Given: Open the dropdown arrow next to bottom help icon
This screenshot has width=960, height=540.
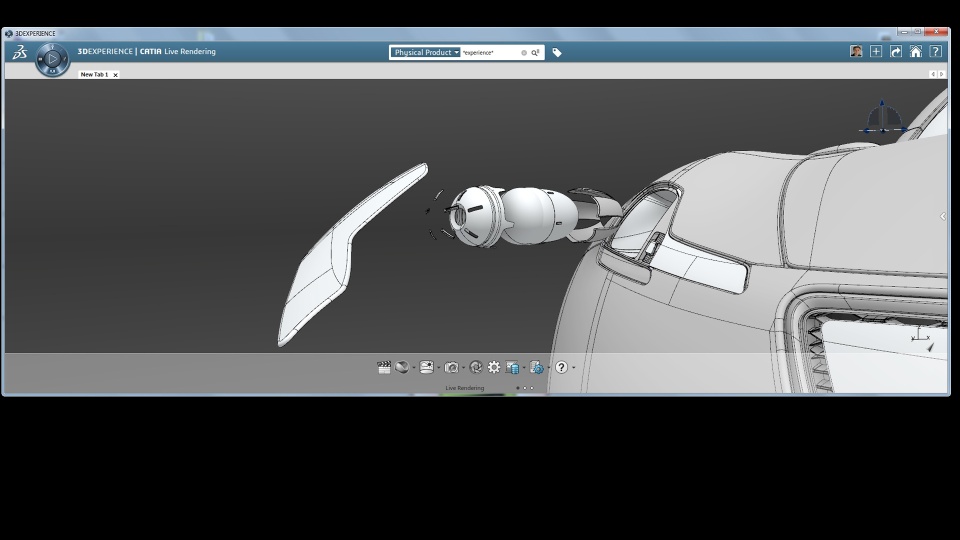Looking at the screenshot, I should pyautogui.click(x=574, y=368).
